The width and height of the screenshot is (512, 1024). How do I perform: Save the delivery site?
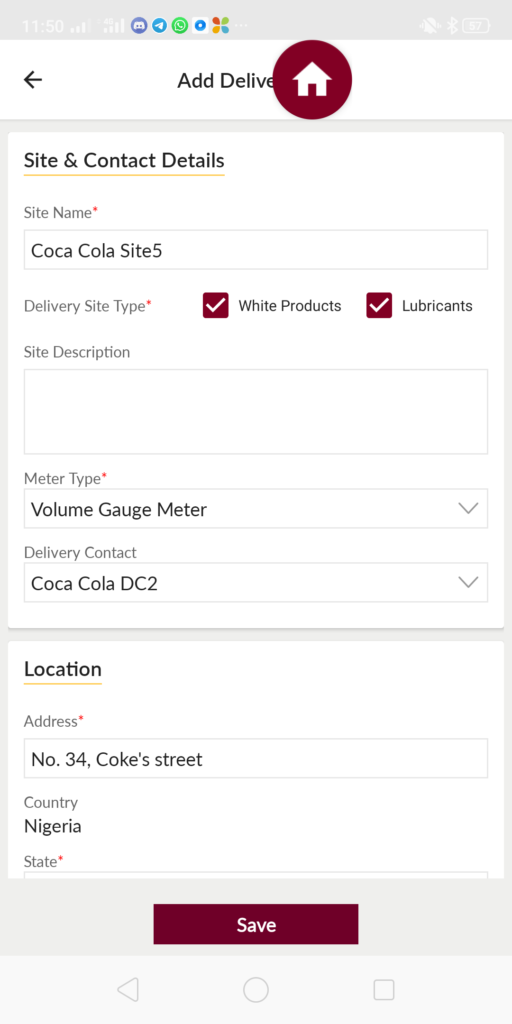coord(256,924)
